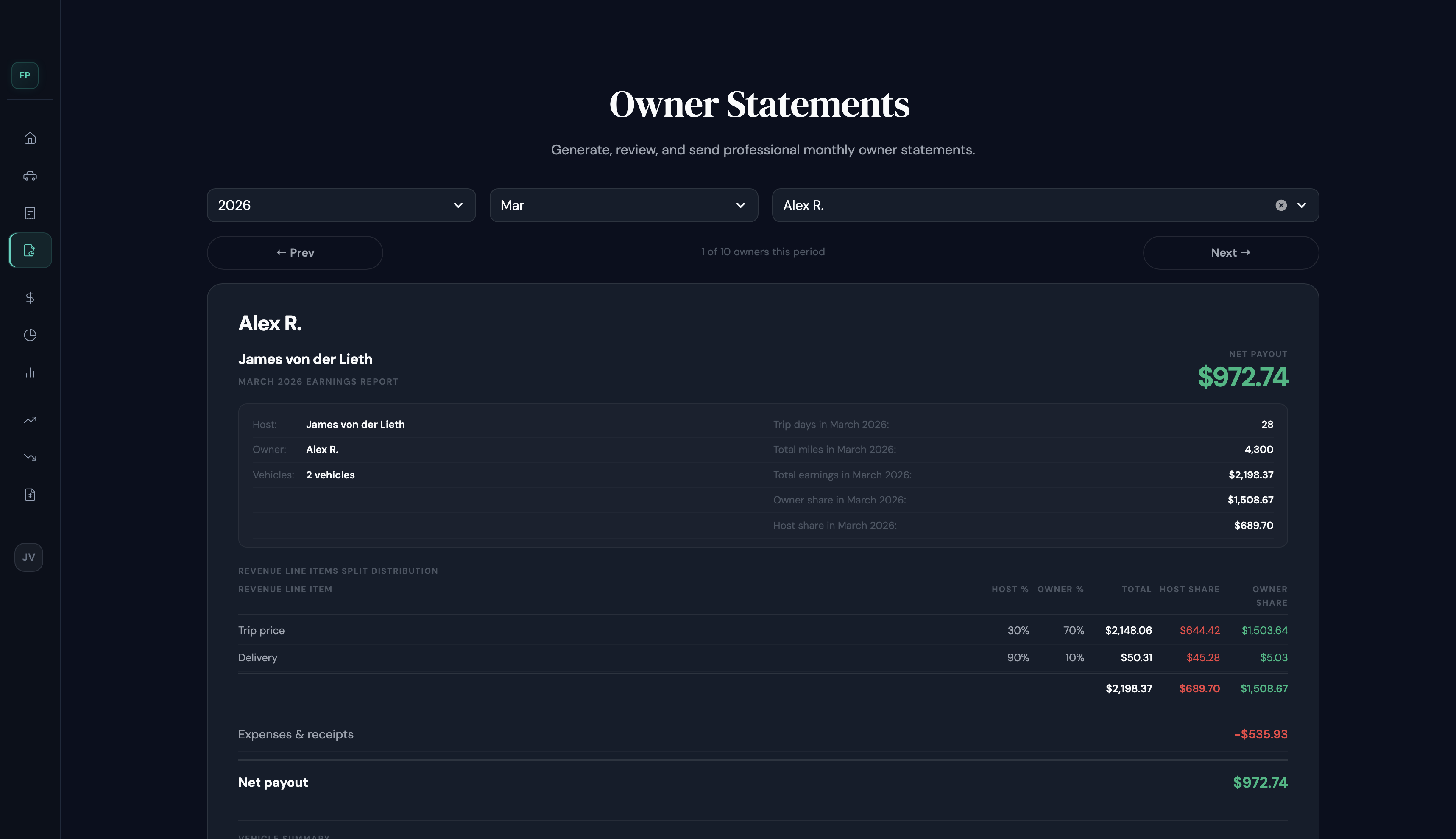Viewport: 1456px width, 839px height.
Task: Open the expense document icon near sidebar bottom
Action: pos(29,494)
